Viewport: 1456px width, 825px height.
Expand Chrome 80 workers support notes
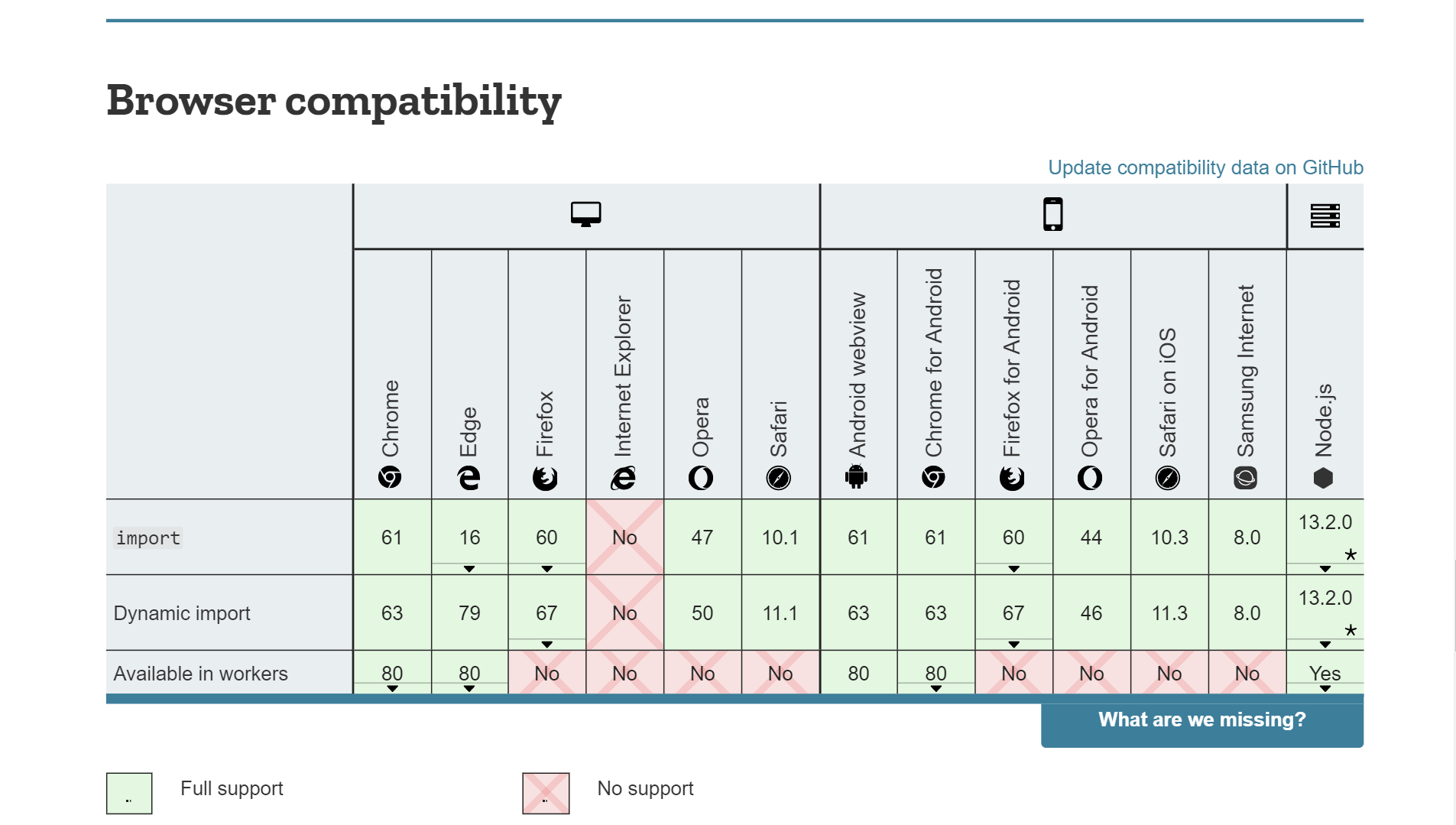(x=392, y=688)
